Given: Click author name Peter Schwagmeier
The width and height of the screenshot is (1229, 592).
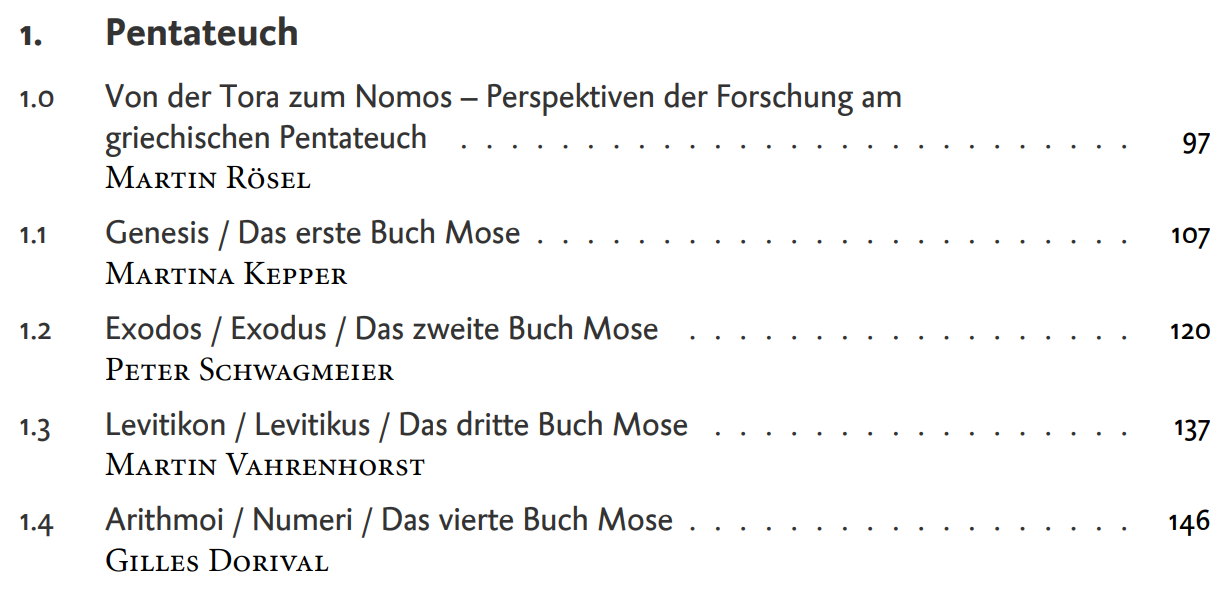Looking at the screenshot, I should point(250,370).
